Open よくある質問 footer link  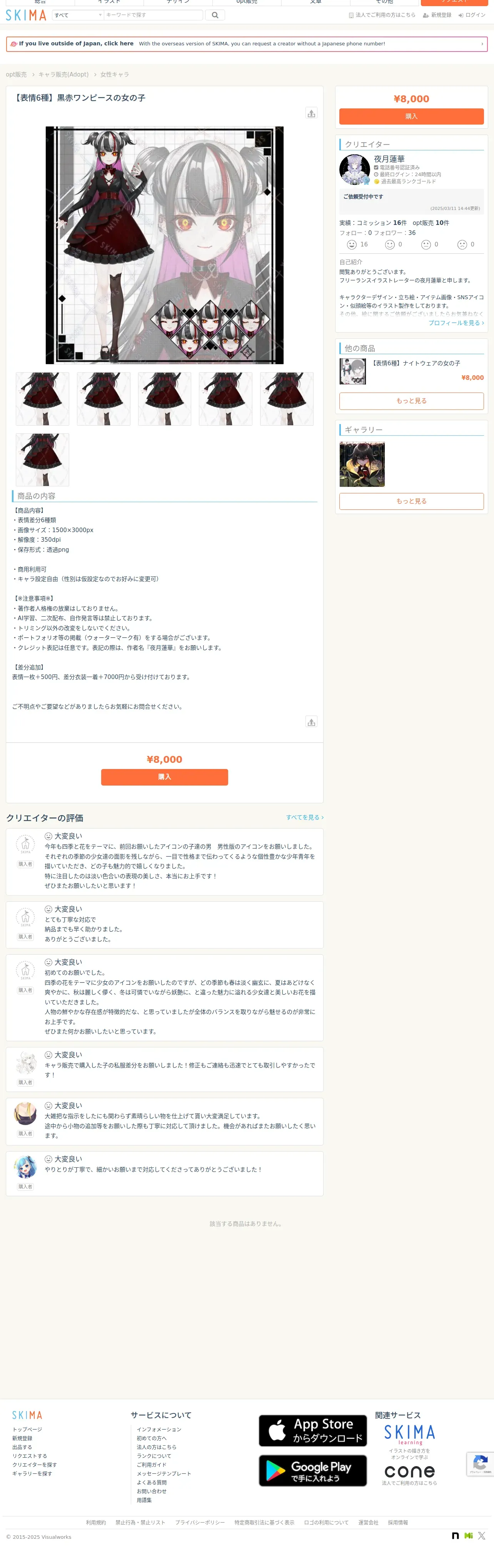pyautogui.click(x=152, y=1483)
